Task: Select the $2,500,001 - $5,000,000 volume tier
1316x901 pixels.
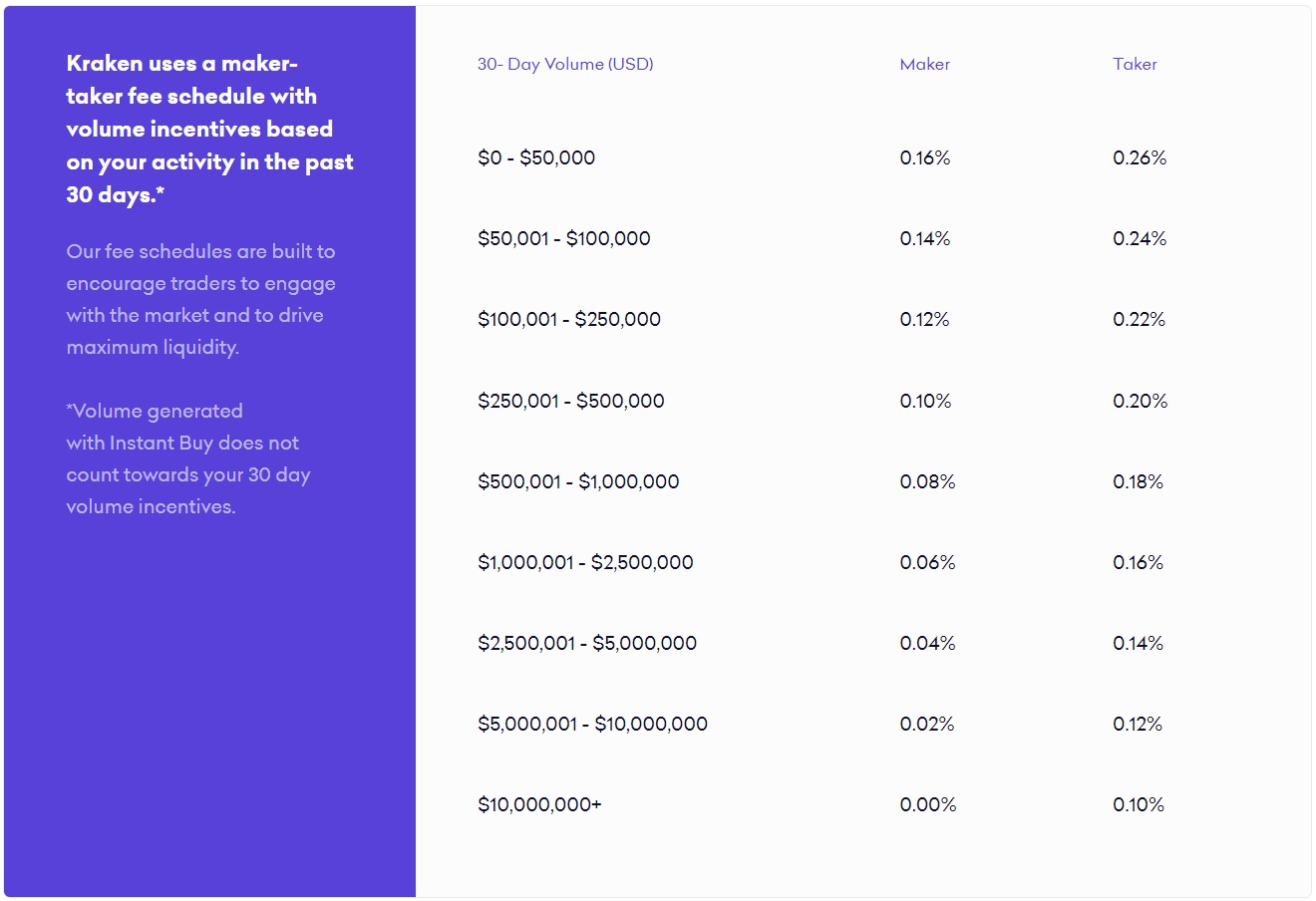Action: click(x=587, y=643)
